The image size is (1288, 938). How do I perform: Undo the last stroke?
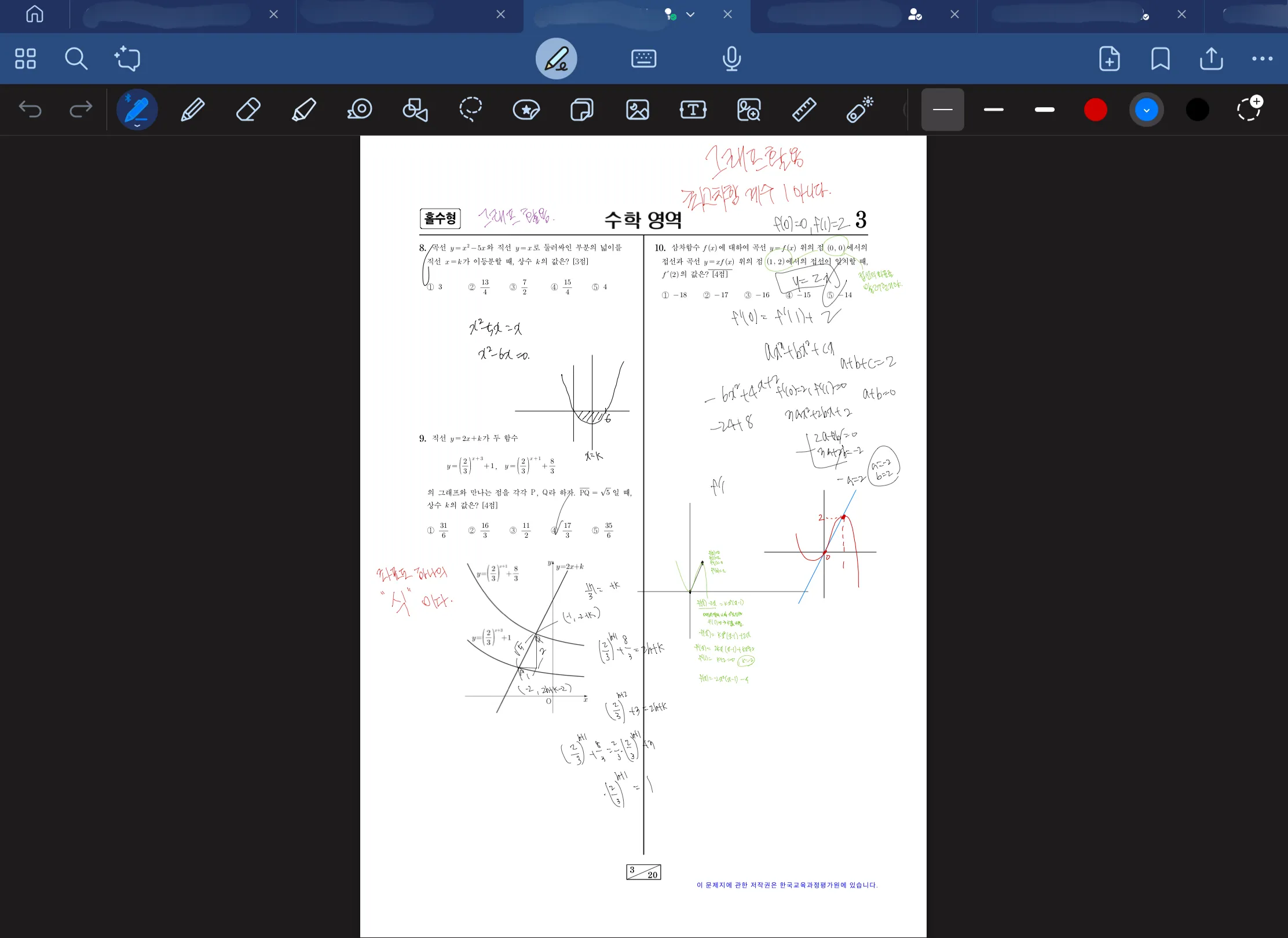pyautogui.click(x=30, y=109)
